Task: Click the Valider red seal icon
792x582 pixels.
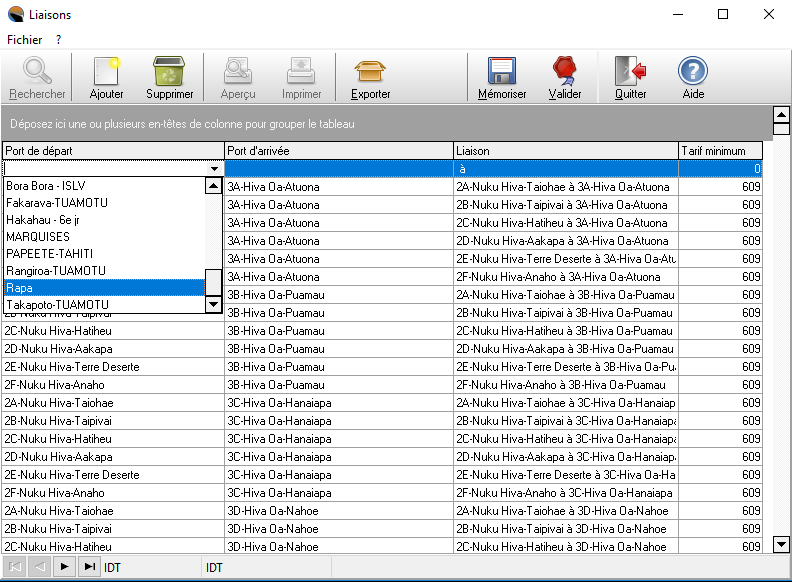Action: pyautogui.click(x=565, y=72)
